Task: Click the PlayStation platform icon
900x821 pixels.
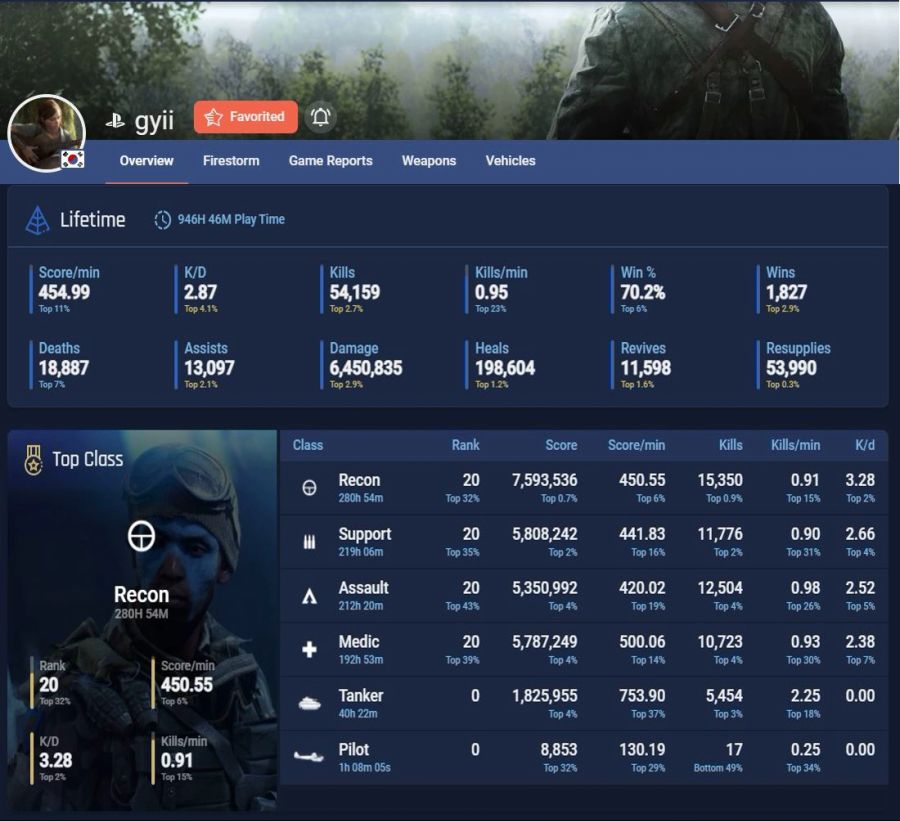Action: click(x=116, y=122)
